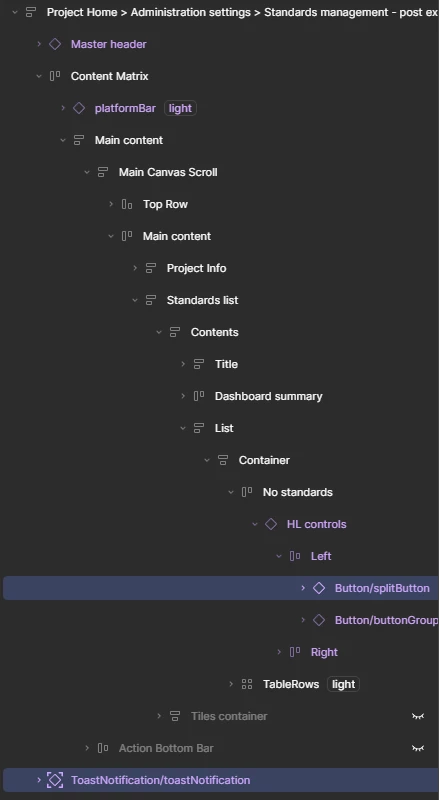Click the Master header component diamond icon
The image size is (439, 800).
click(55, 44)
